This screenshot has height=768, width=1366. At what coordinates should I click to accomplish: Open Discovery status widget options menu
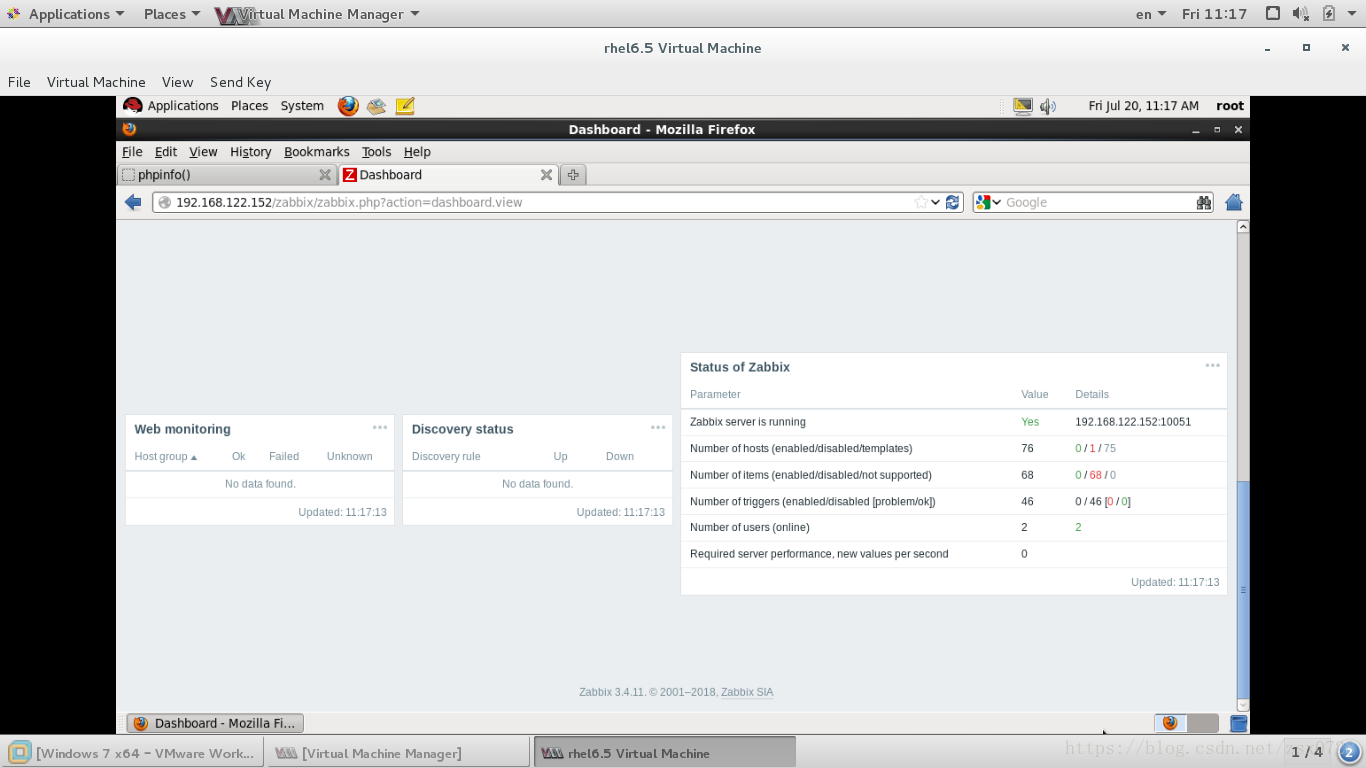tap(658, 427)
